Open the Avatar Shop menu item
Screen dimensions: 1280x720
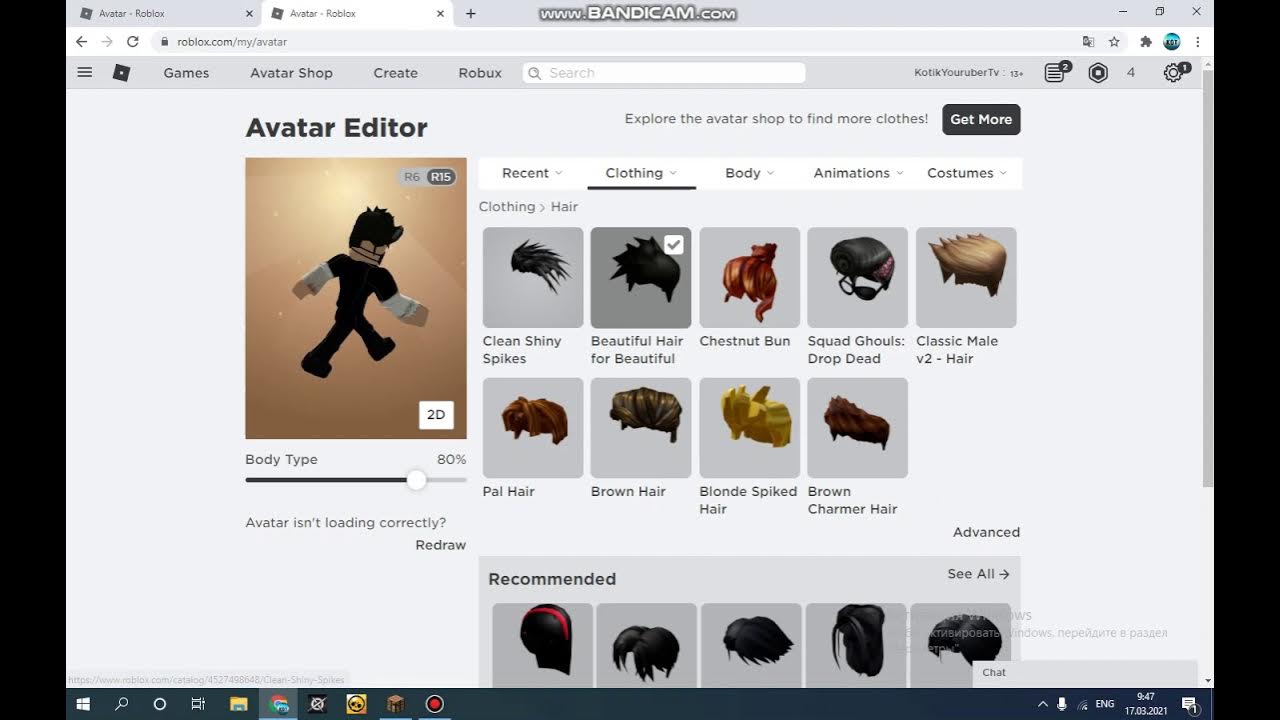point(291,73)
